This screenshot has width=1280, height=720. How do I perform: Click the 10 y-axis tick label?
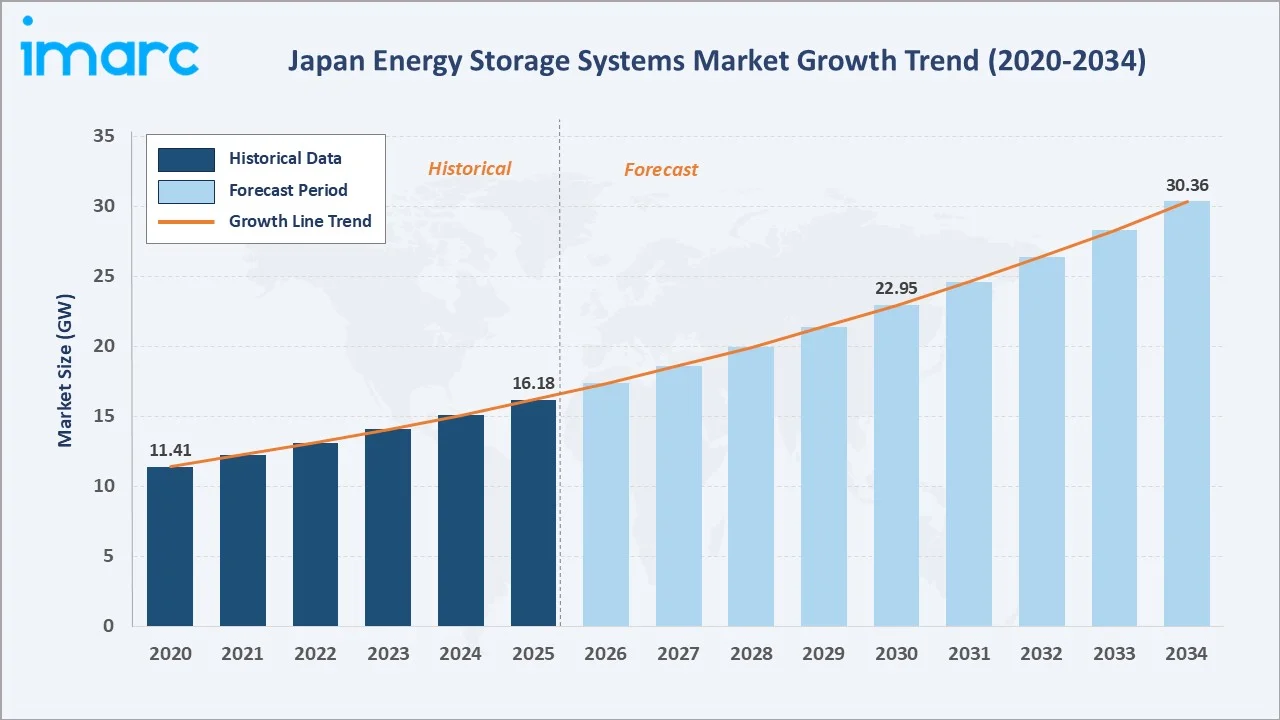[105, 486]
